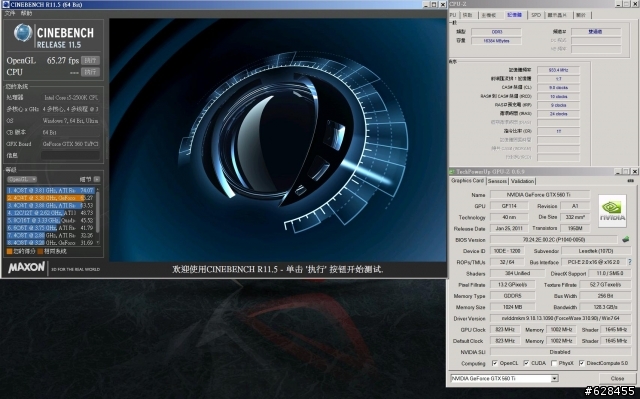Click the GPU-Z screenshot camera icon
The height and width of the screenshot is (399, 640).
(631, 181)
